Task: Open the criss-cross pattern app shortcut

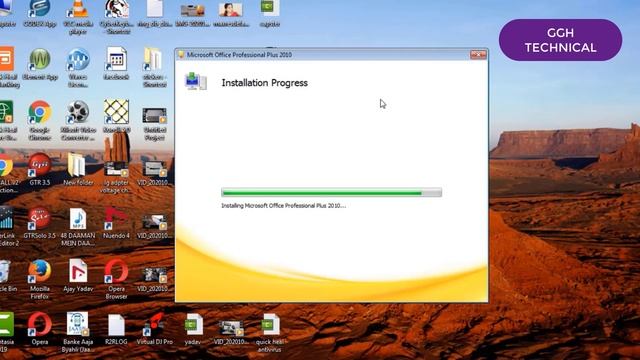Action: pyautogui.click(x=116, y=112)
